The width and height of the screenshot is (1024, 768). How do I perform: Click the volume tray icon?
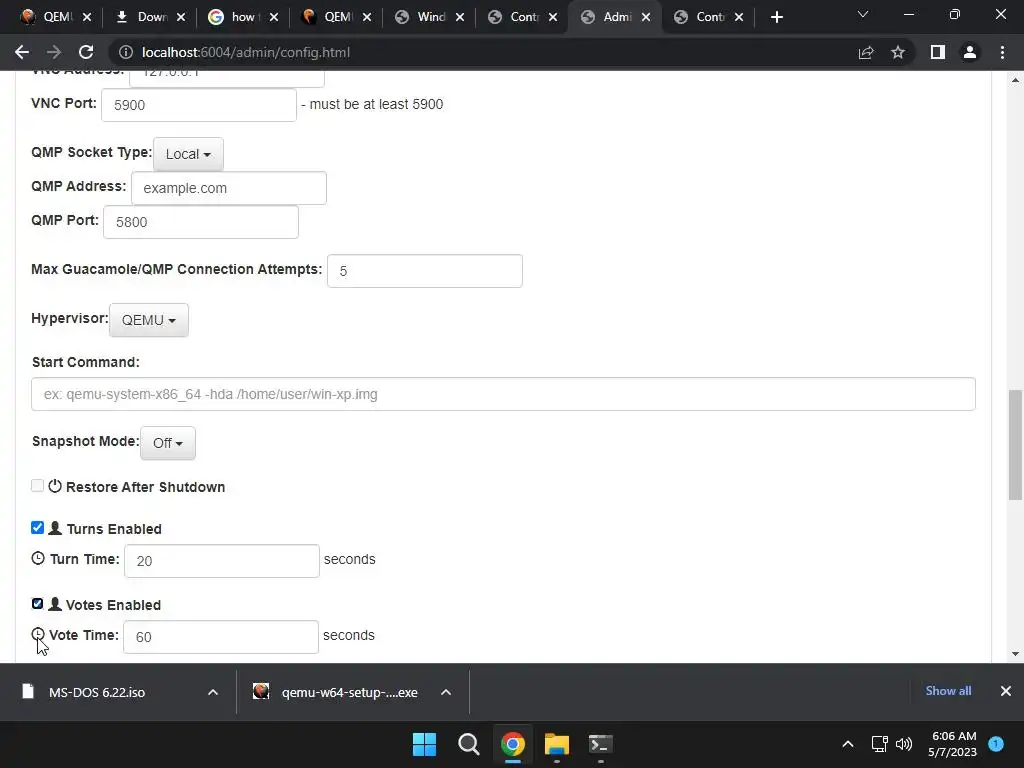tap(904, 744)
